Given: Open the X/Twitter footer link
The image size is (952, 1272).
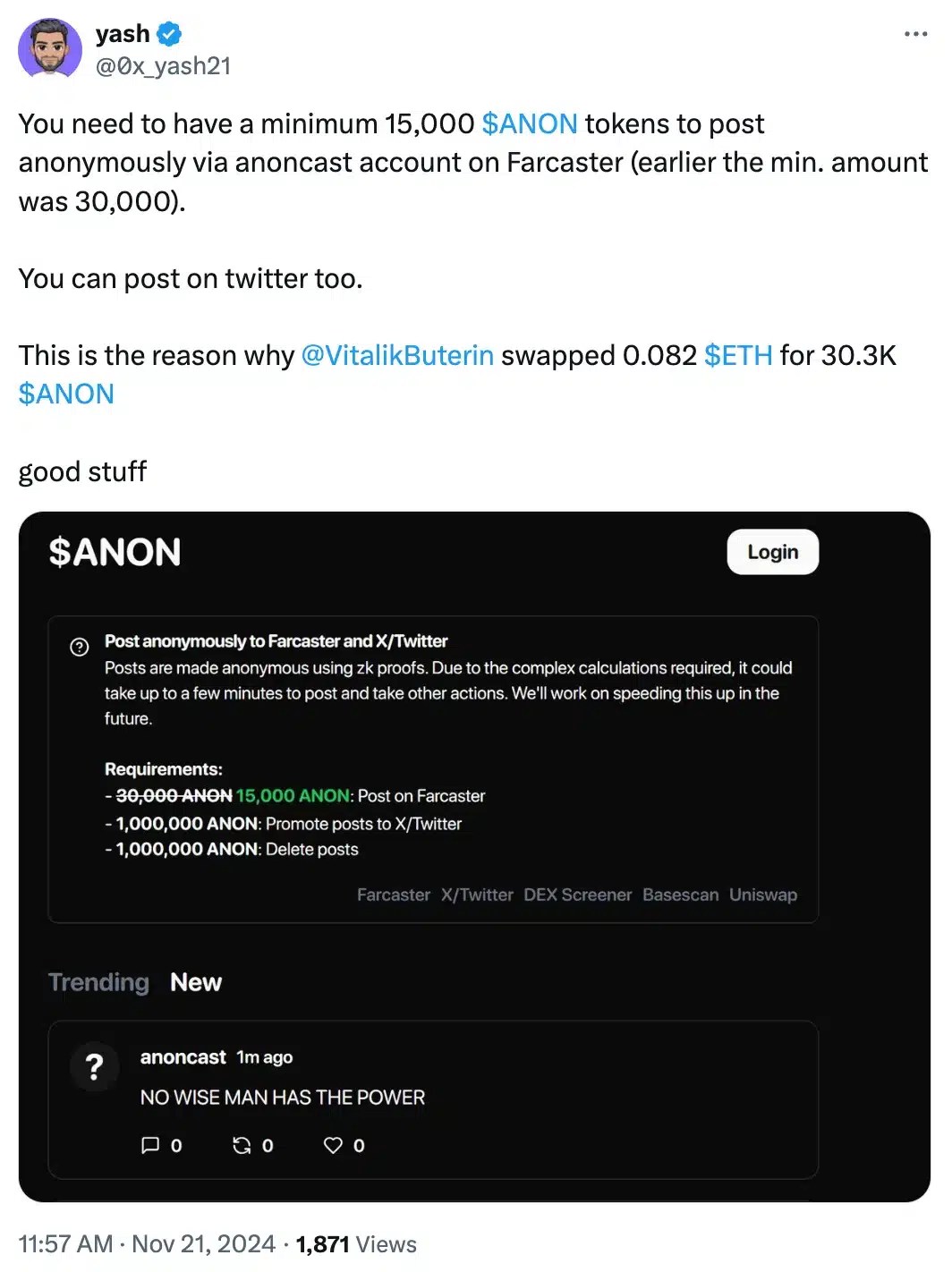Looking at the screenshot, I should 477,895.
